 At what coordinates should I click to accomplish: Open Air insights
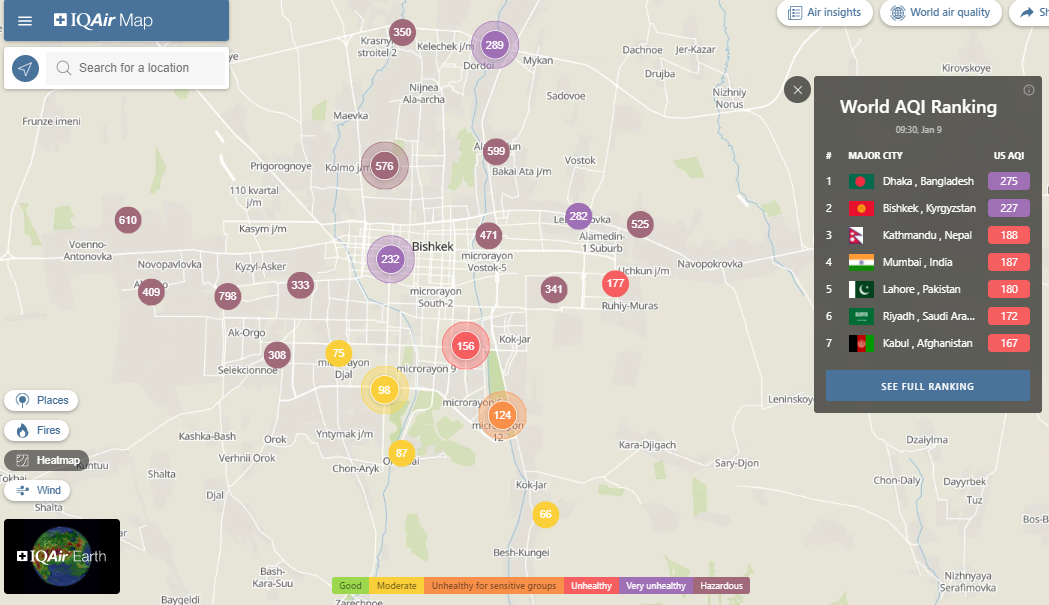point(825,13)
